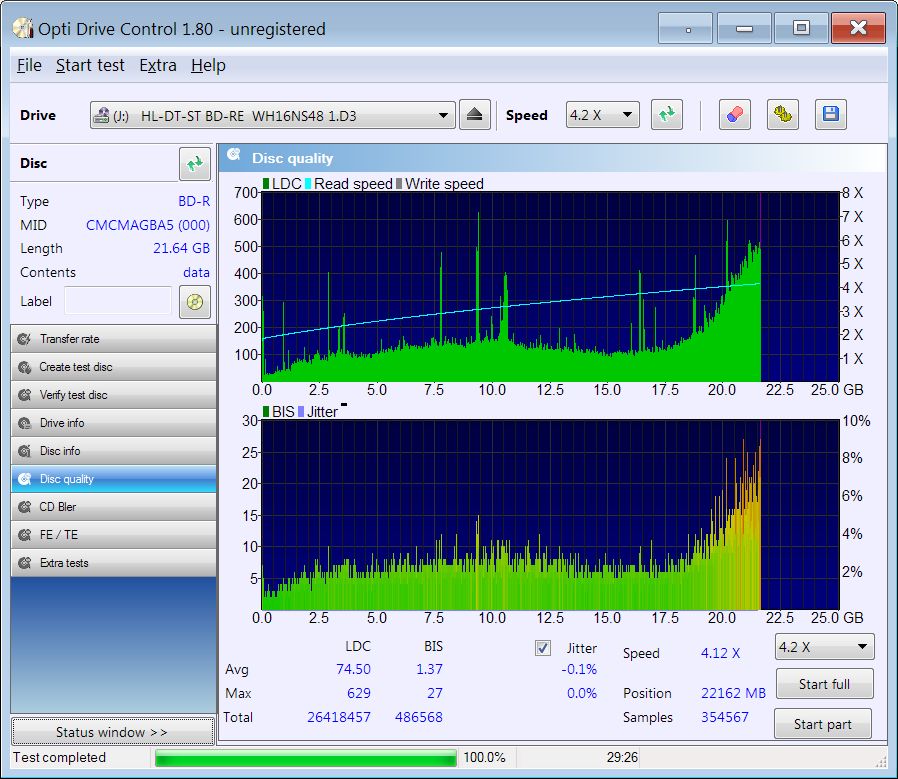Click the LDC graph area

550,287
